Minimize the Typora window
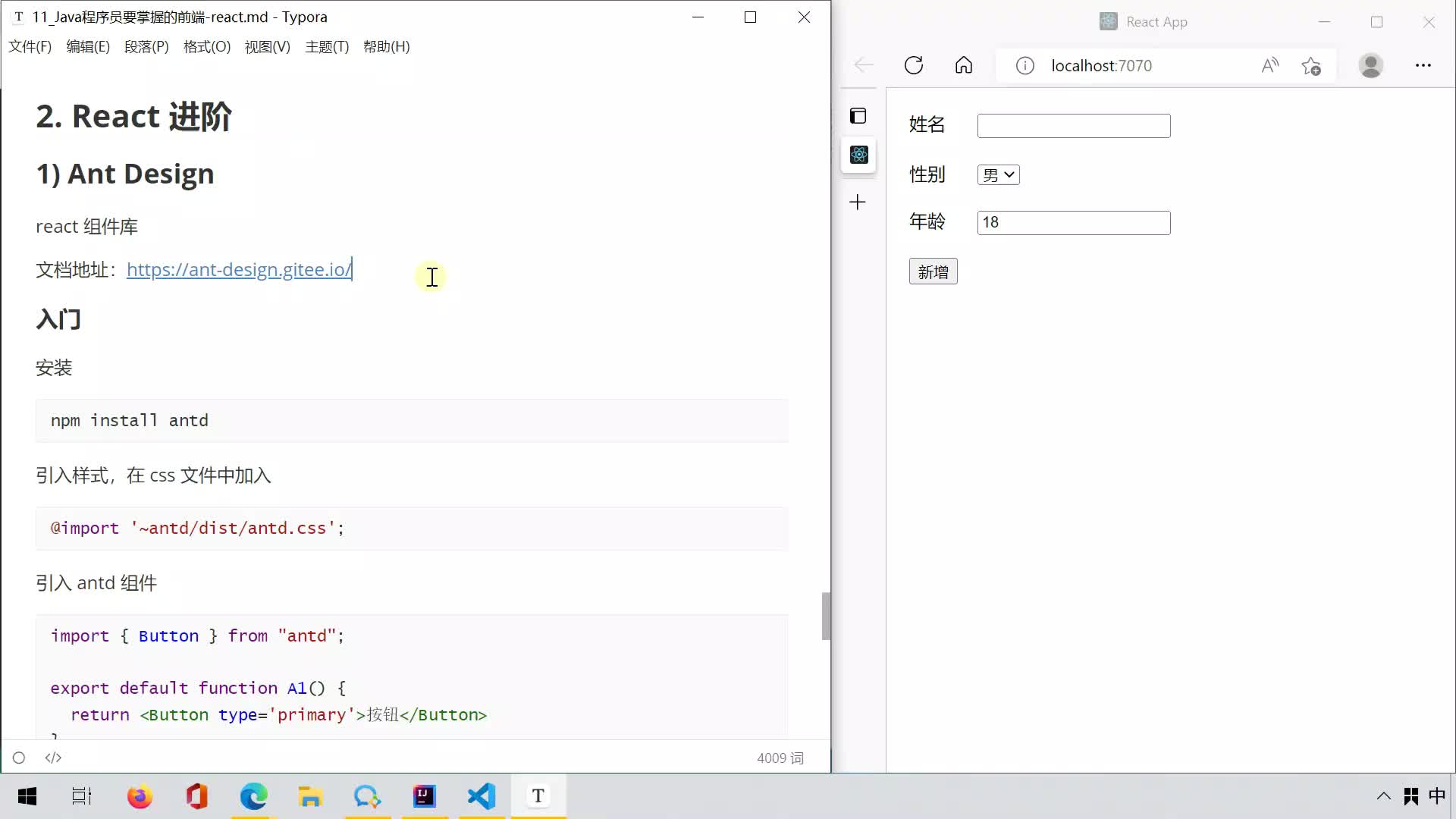This screenshot has height=819, width=1456. pyautogui.click(x=698, y=17)
